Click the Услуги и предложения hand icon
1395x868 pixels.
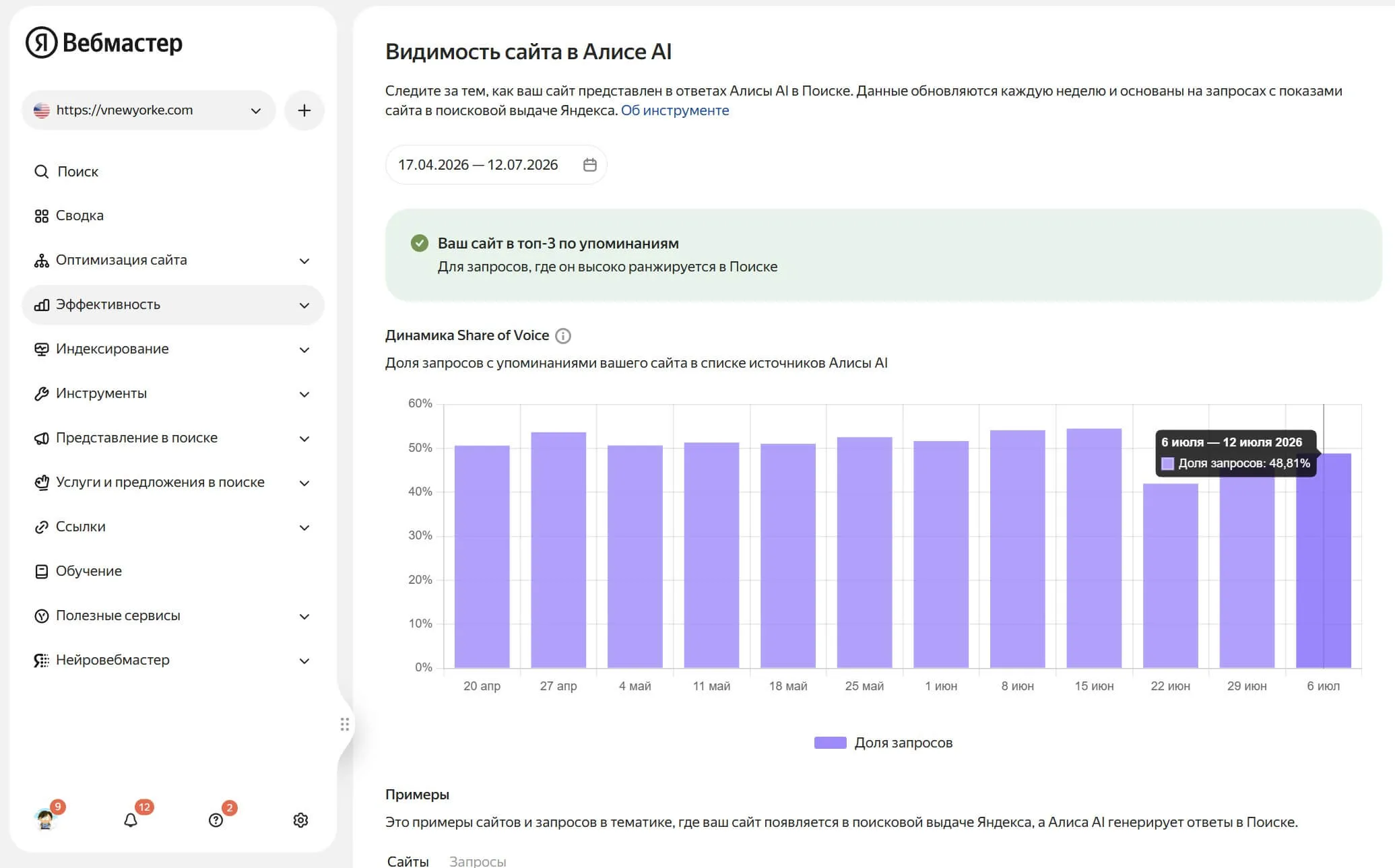coord(41,483)
